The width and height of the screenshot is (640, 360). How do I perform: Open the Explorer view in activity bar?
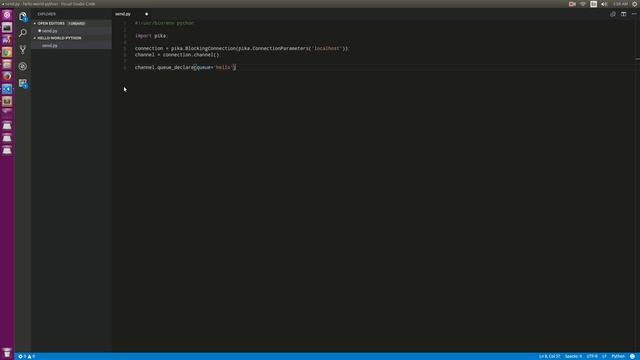coord(23,16)
